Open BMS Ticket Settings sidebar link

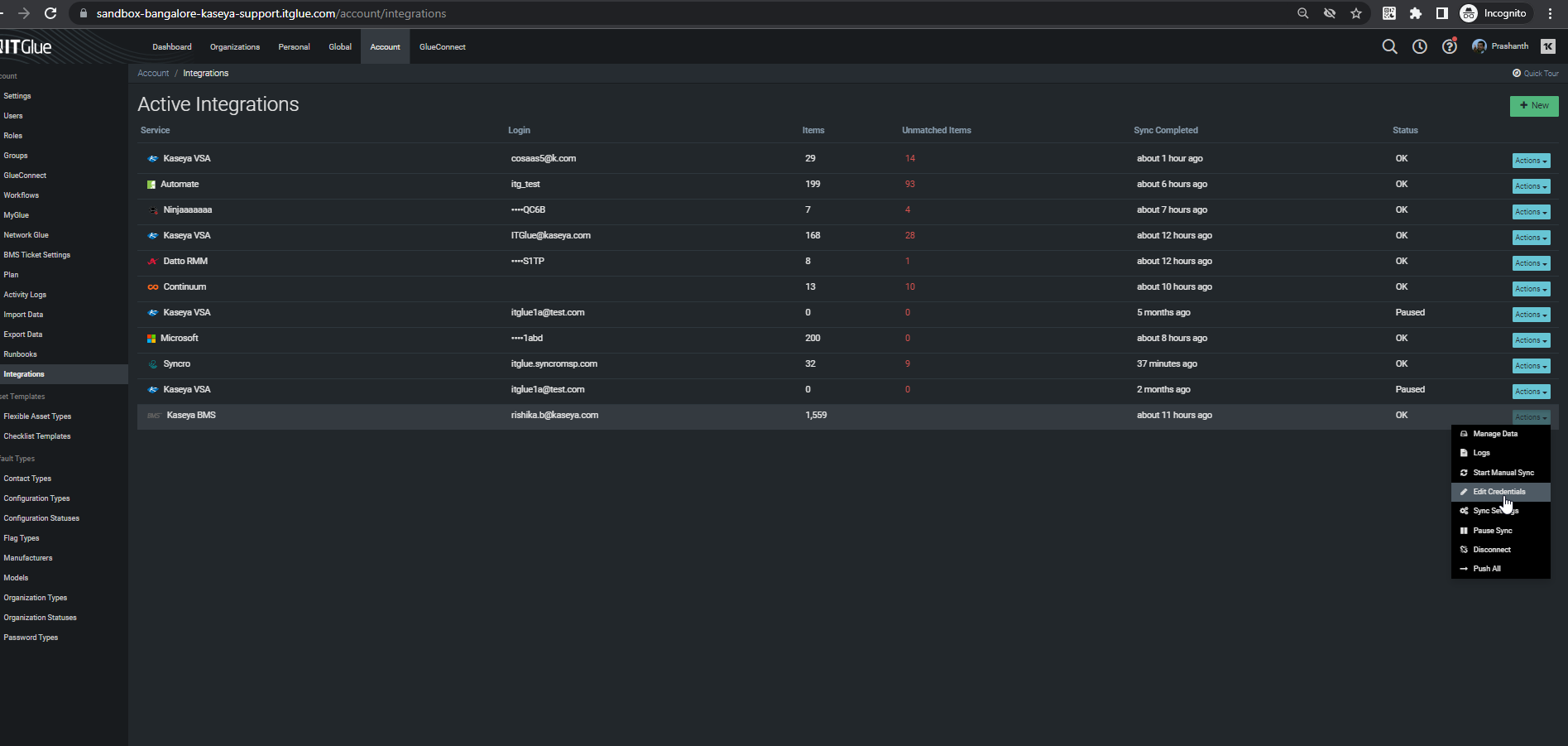pos(37,255)
